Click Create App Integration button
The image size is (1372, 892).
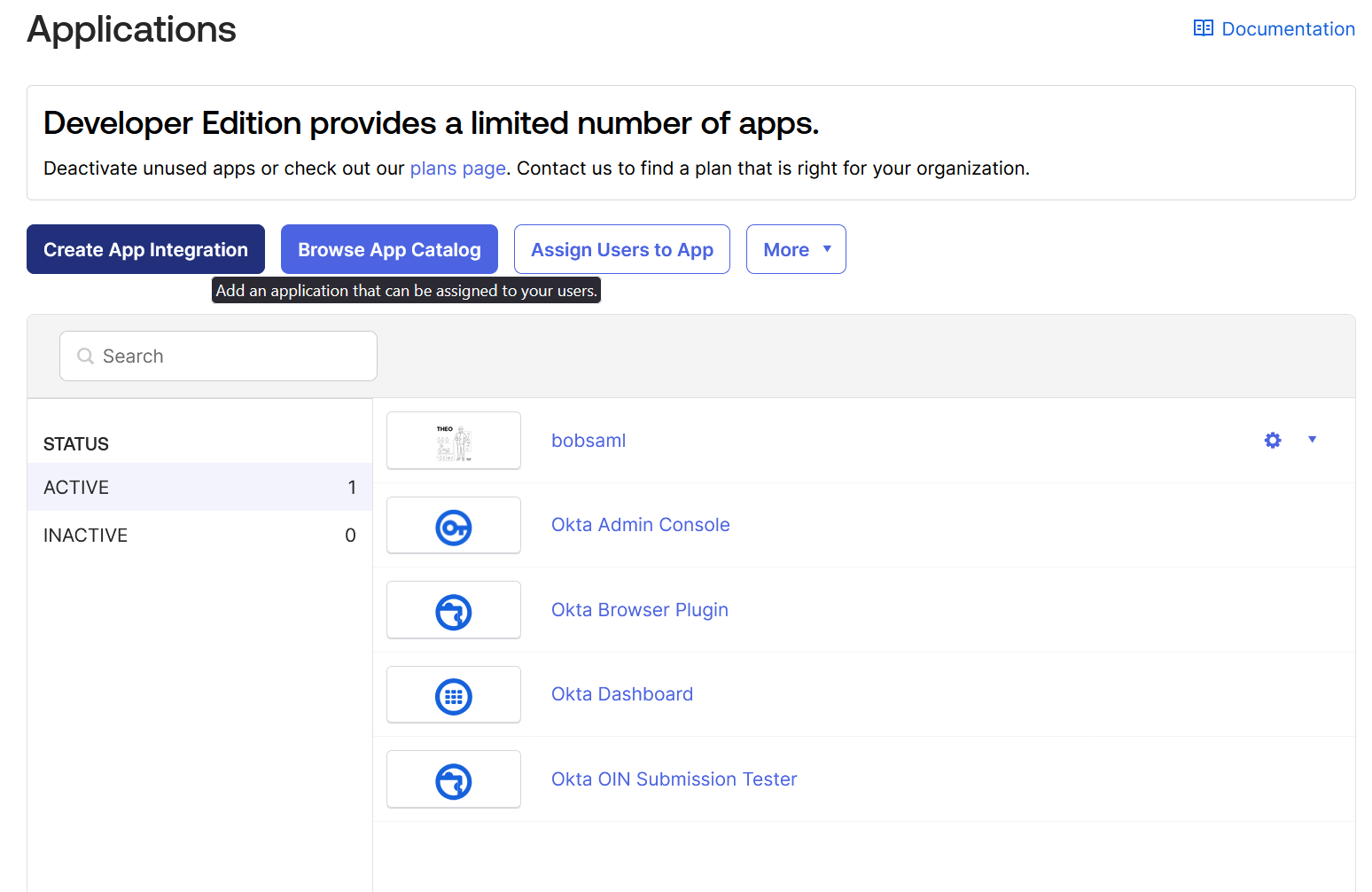point(145,250)
